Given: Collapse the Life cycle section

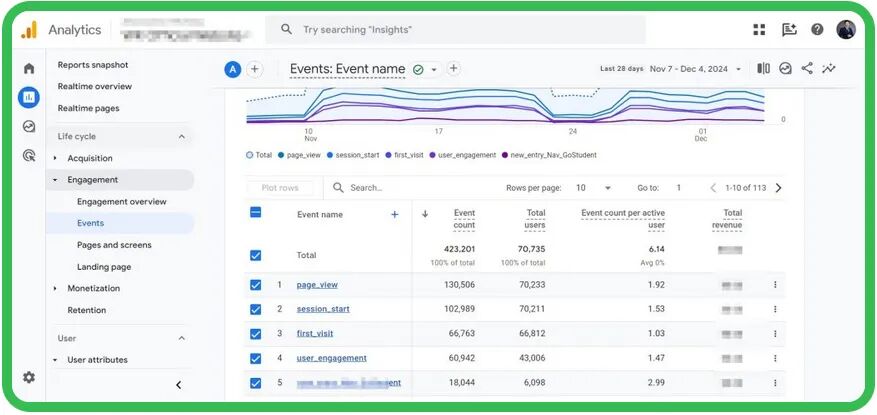Looking at the screenshot, I should tap(181, 137).
